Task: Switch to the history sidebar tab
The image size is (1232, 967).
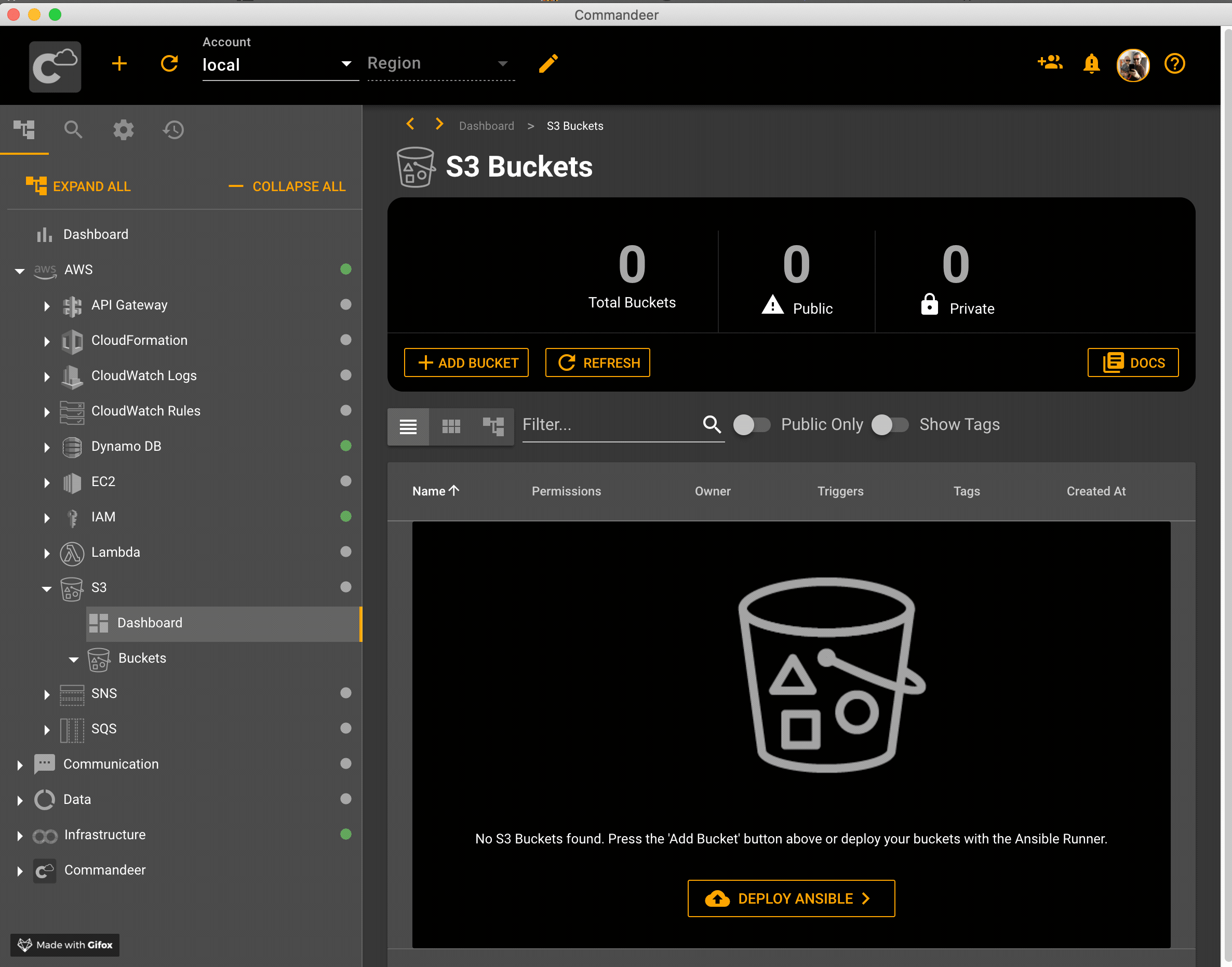Action: [173, 130]
